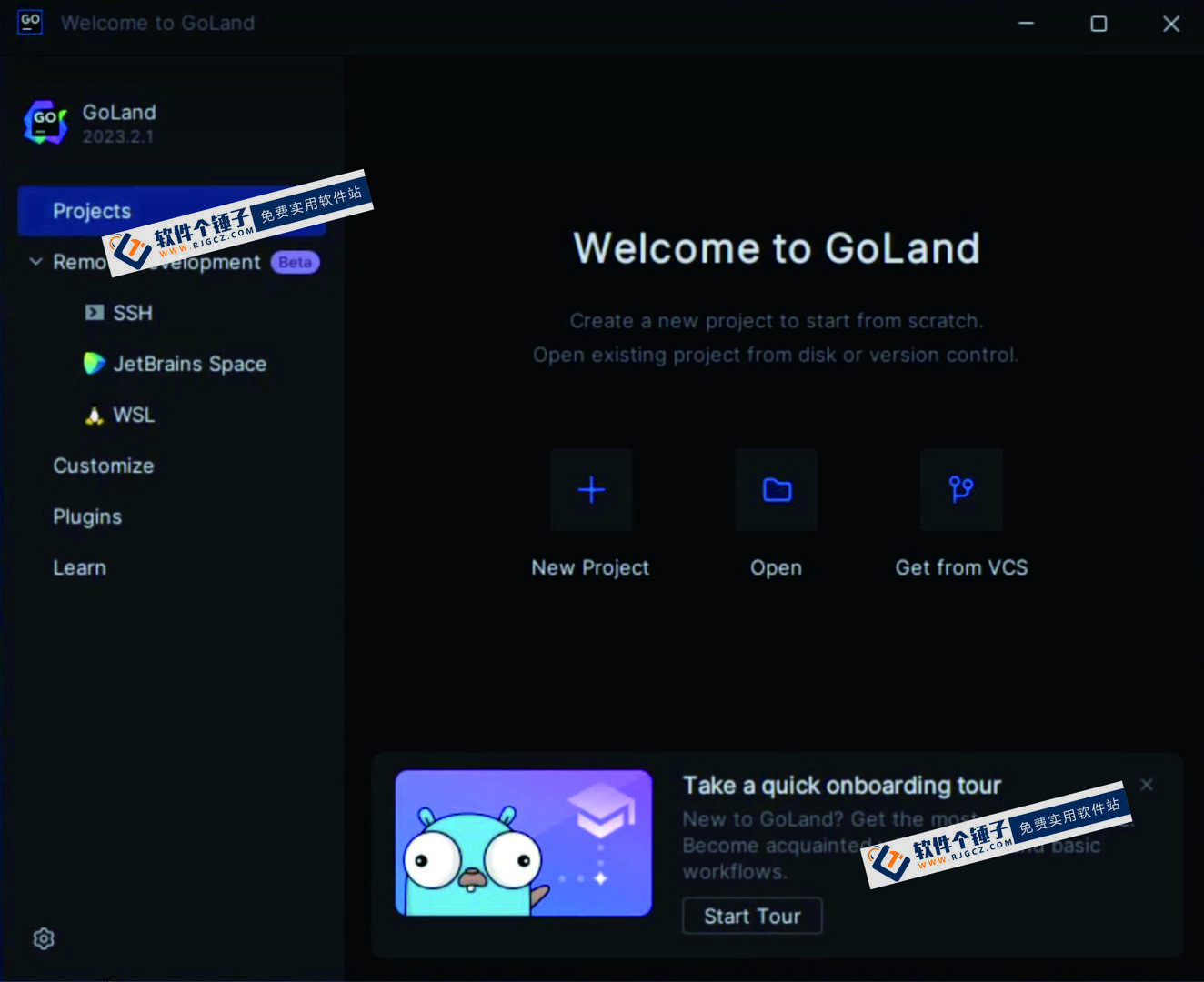Open the settings gear in the sidebar
The image size is (1204, 982).
[x=44, y=938]
